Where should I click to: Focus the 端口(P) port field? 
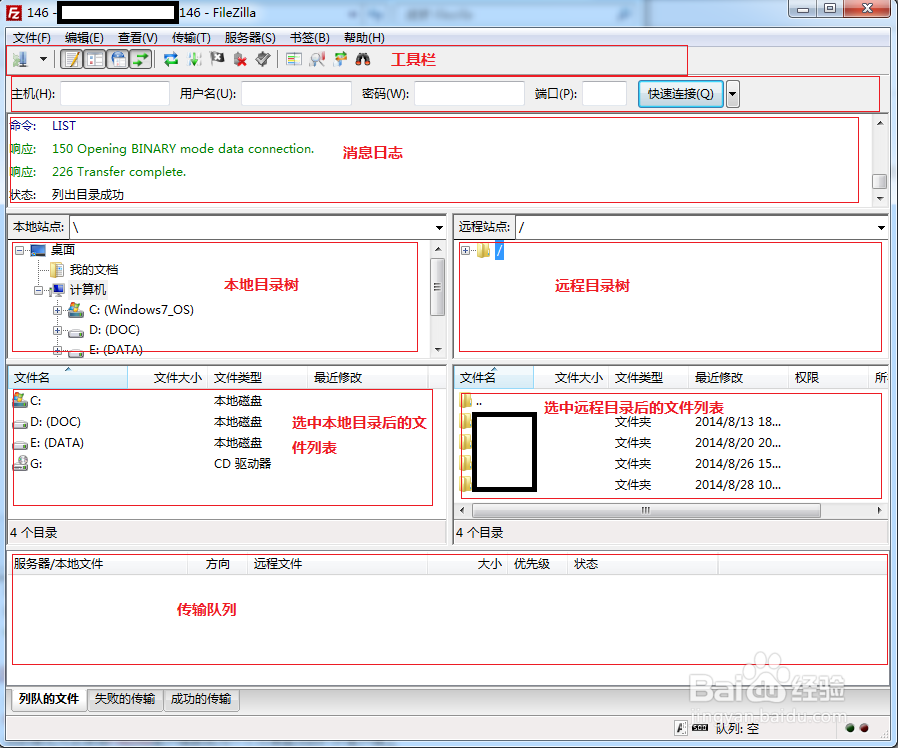point(604,93)
